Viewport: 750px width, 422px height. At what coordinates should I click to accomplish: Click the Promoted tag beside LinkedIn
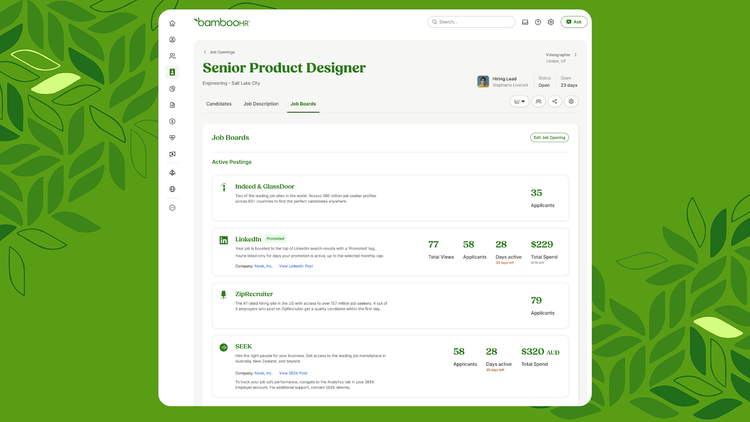coord(275,239)
